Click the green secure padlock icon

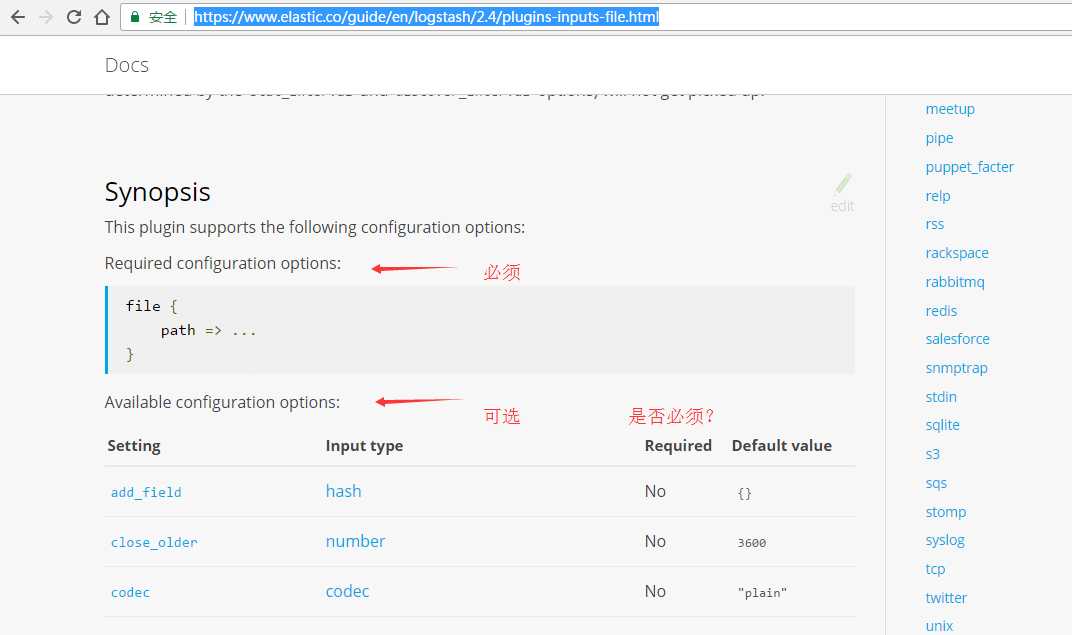point(135,17)
